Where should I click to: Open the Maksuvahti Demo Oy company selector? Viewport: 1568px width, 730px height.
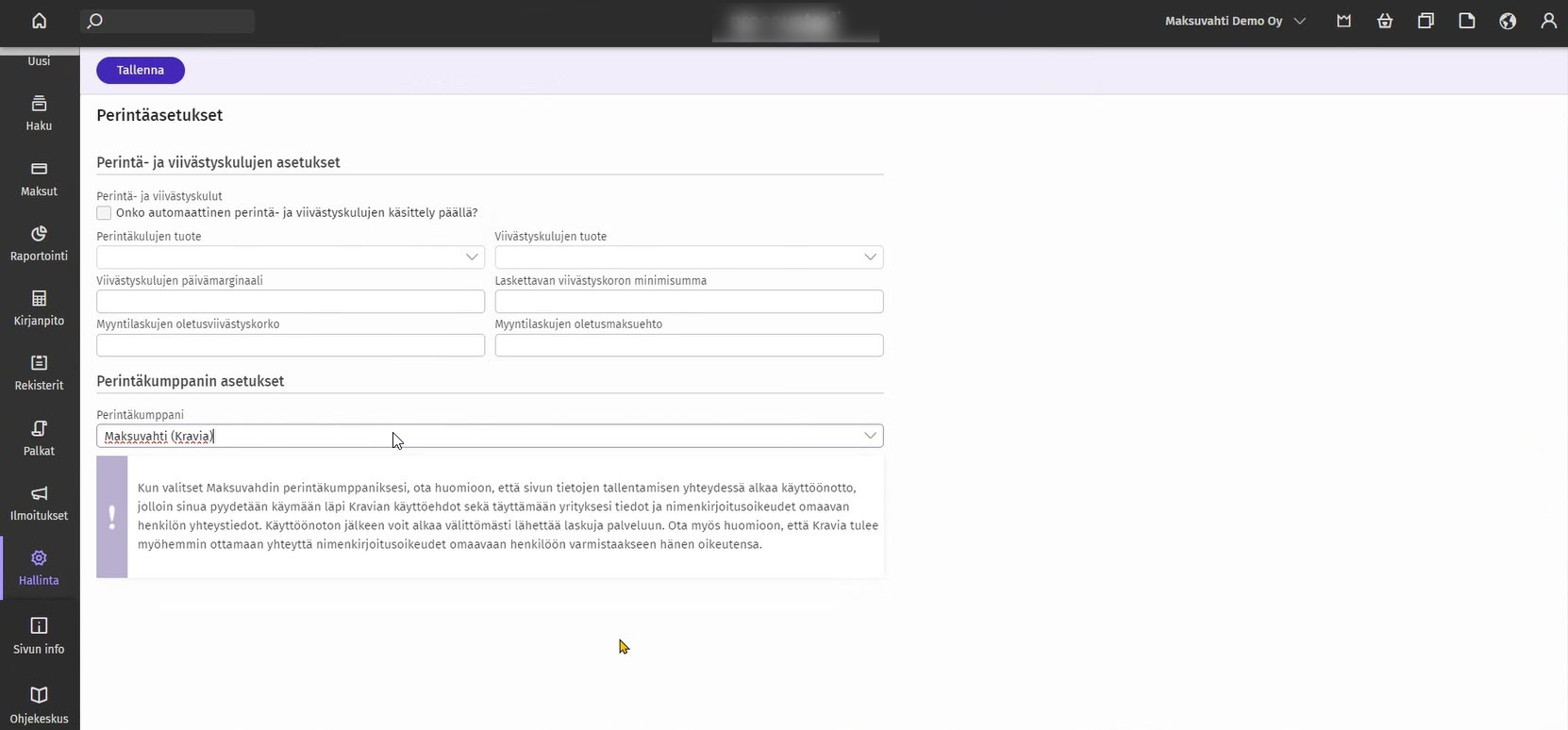(1235, 21)
